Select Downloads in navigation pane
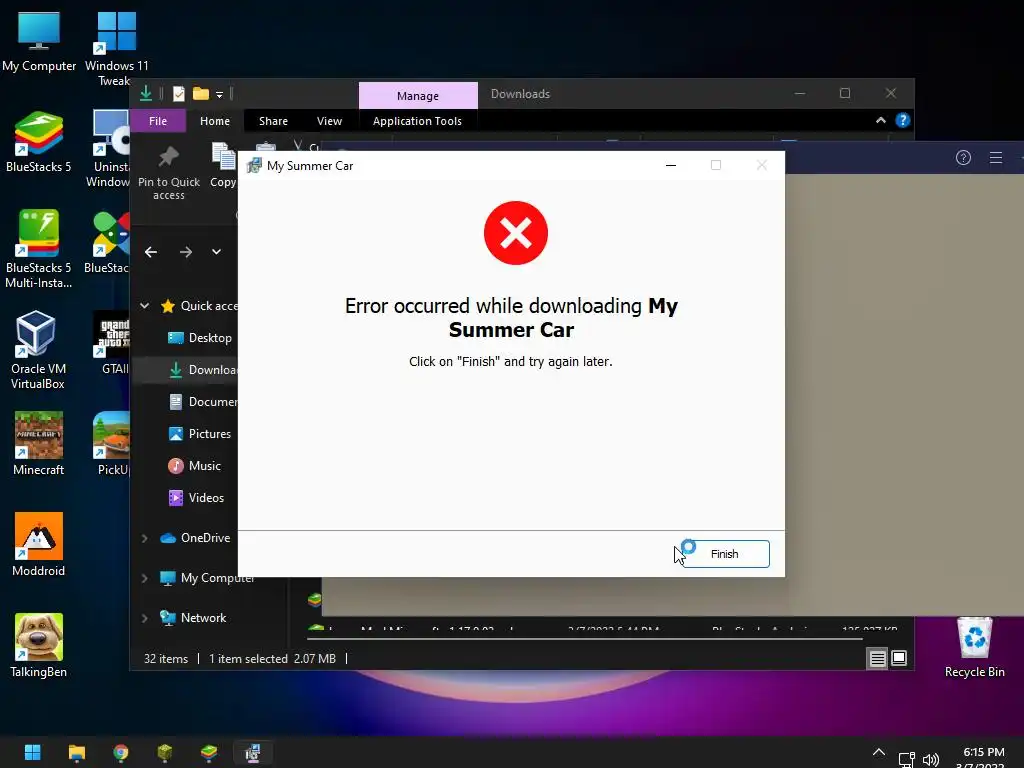 [202, 370]
